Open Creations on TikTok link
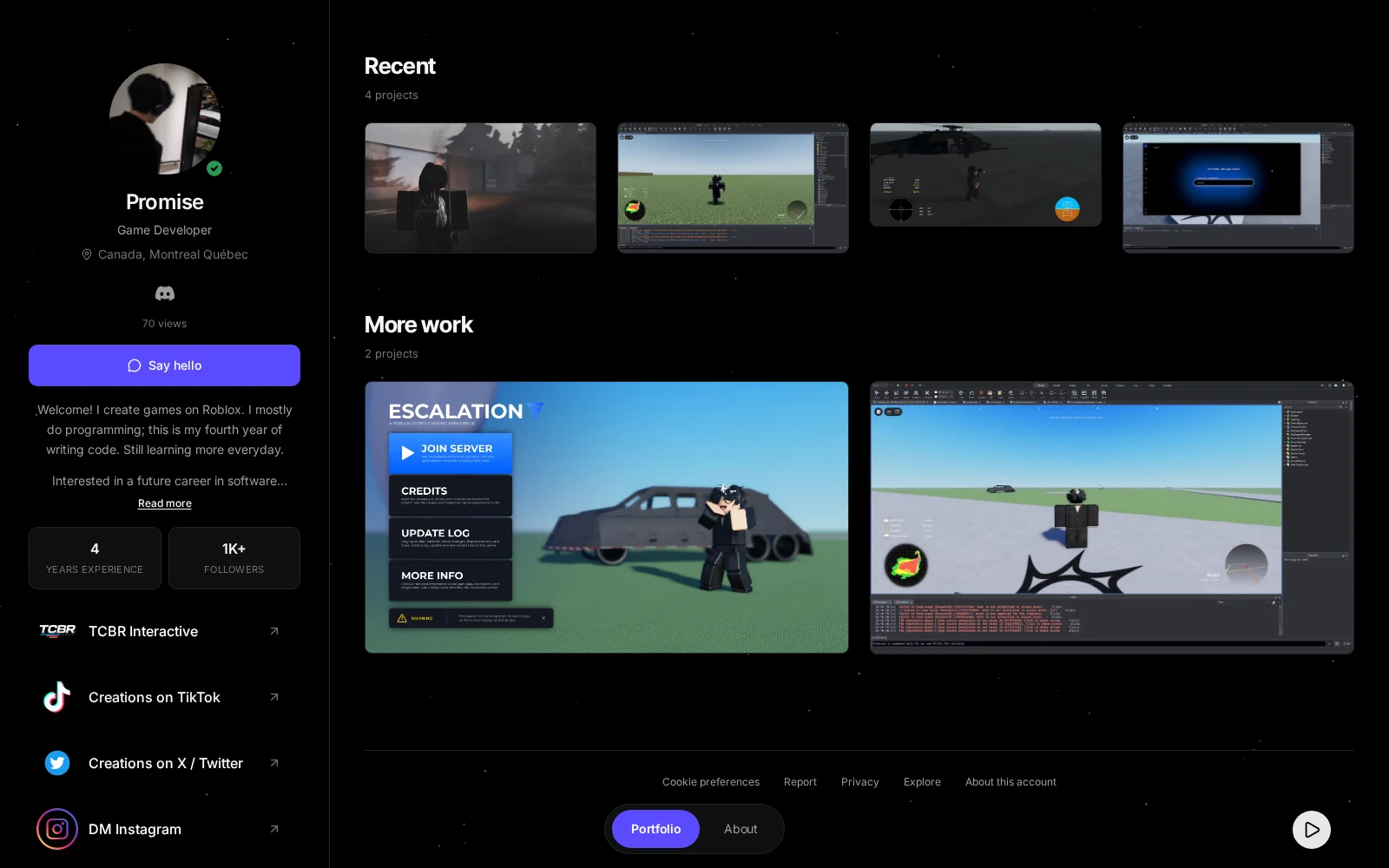This screenshot has height=868, width=1389. pyautogui.click(x=164, y=697)
